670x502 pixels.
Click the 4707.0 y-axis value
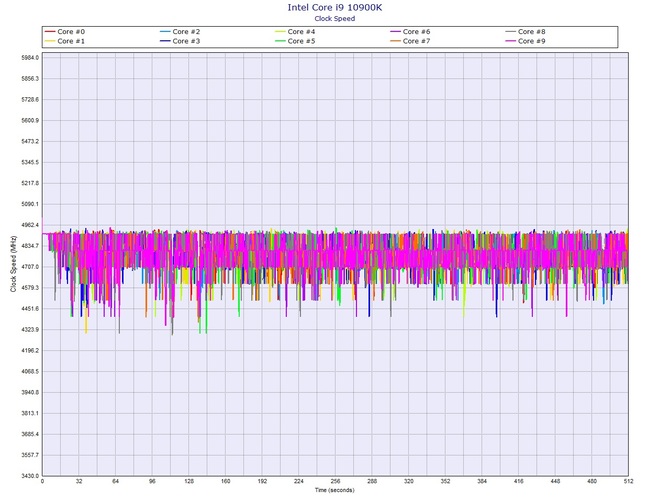(30, 267)
